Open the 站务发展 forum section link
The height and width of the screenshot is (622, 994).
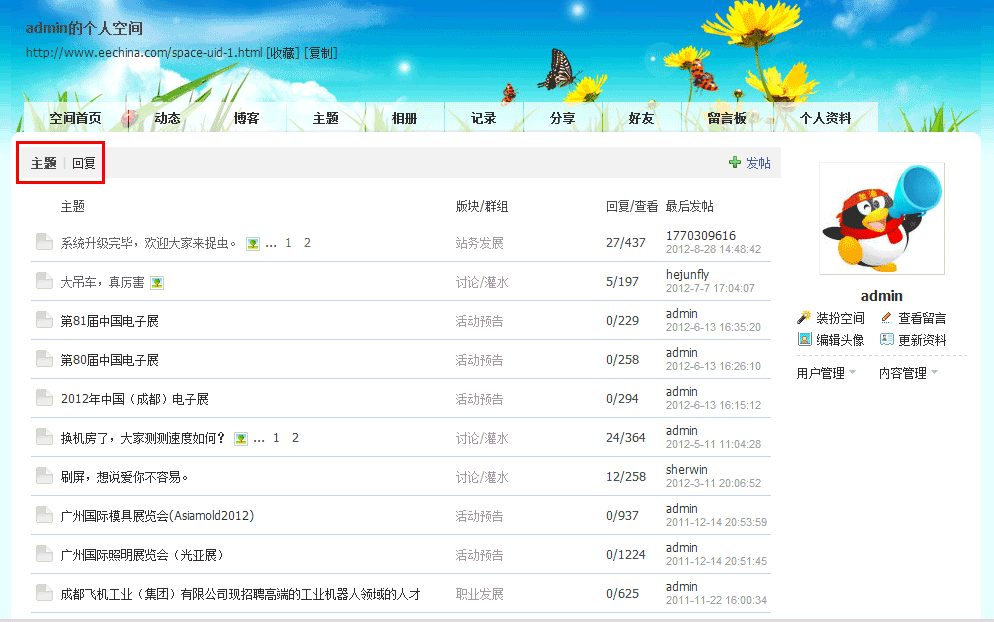480,243
